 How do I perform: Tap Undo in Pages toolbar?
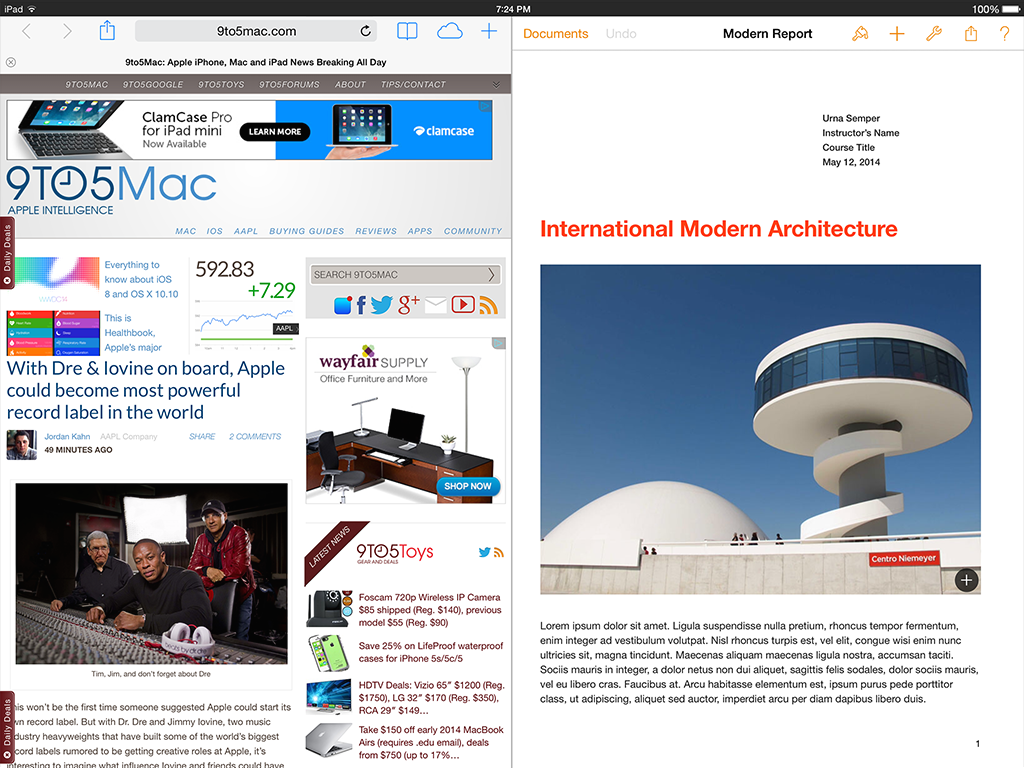tap(621, 34)
